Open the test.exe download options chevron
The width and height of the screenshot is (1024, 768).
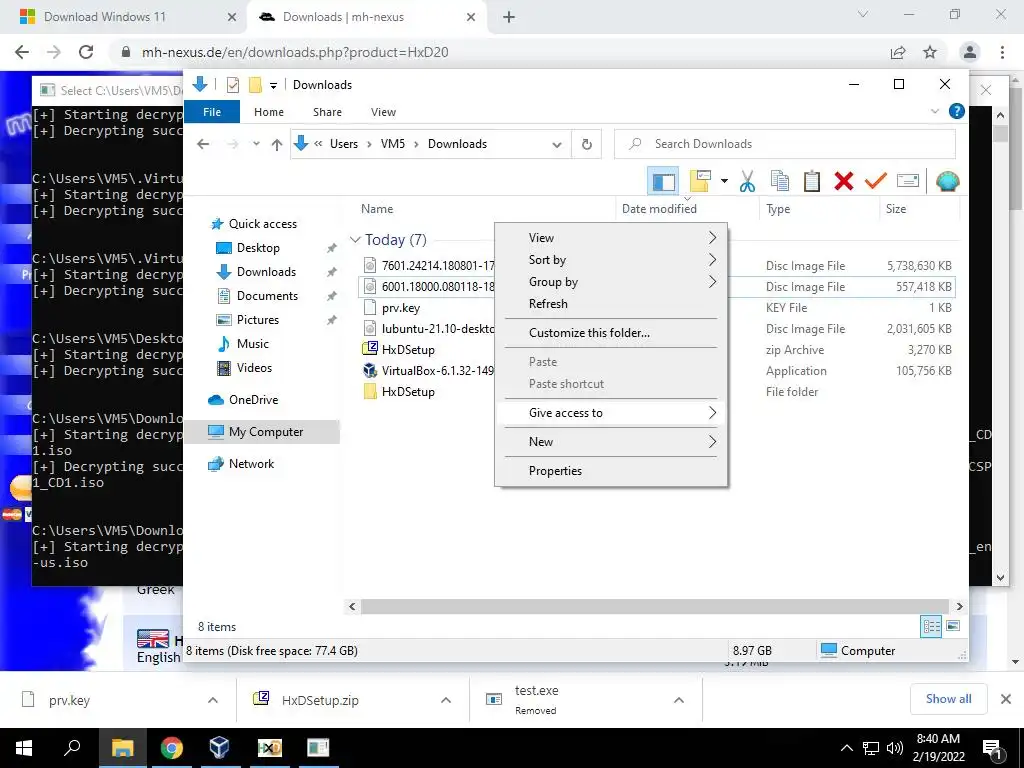tap(679, 700)
